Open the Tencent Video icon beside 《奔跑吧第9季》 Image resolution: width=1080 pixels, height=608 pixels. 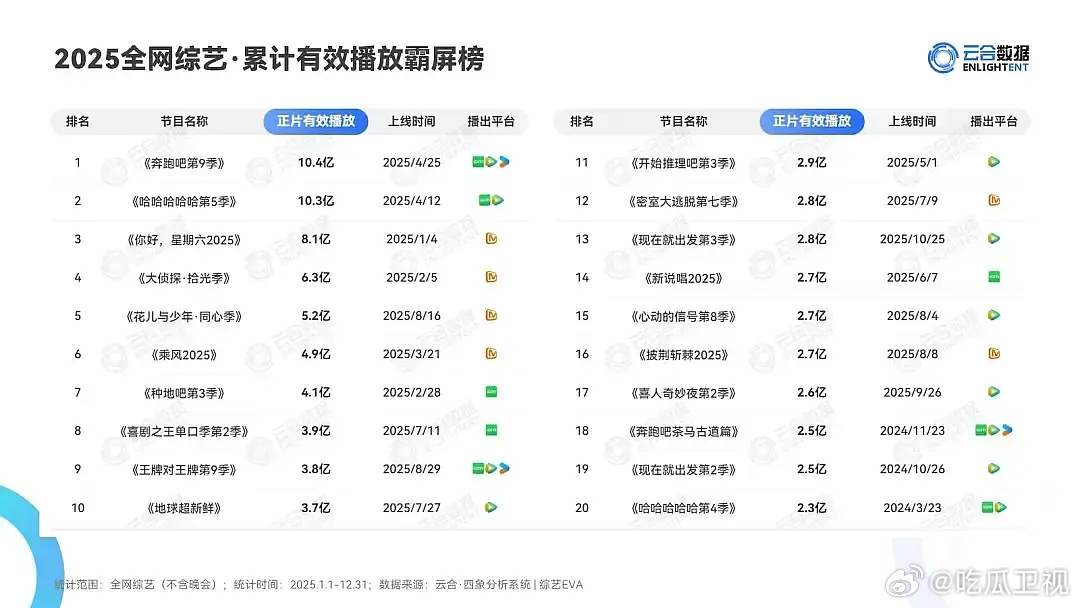[493, 162]
